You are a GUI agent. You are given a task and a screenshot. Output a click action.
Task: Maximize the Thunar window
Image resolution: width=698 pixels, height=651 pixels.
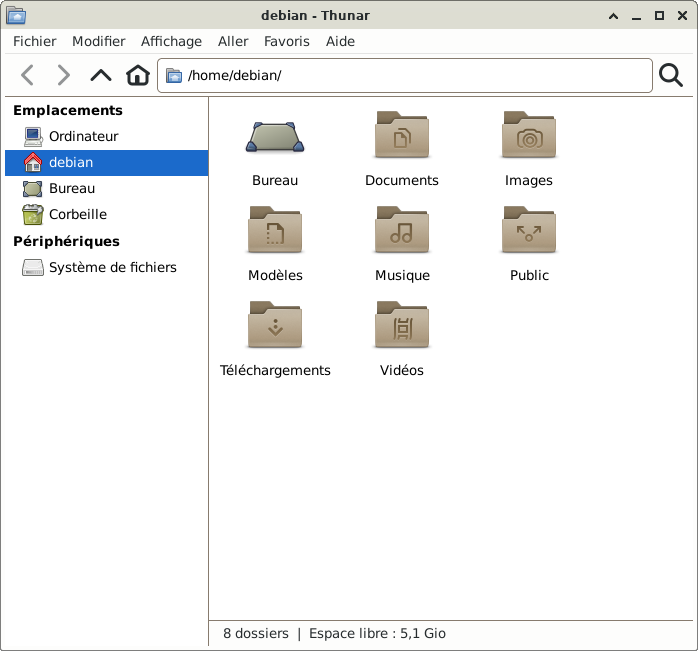coord(659,16)
